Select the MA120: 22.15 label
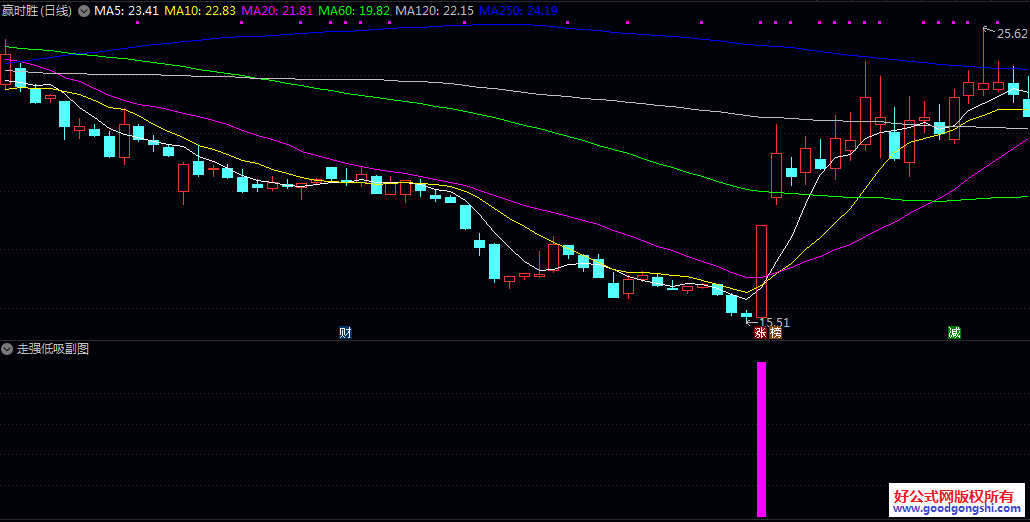Image resolution: width=1030 pixels, height=522 pixels. pos(434,11)
